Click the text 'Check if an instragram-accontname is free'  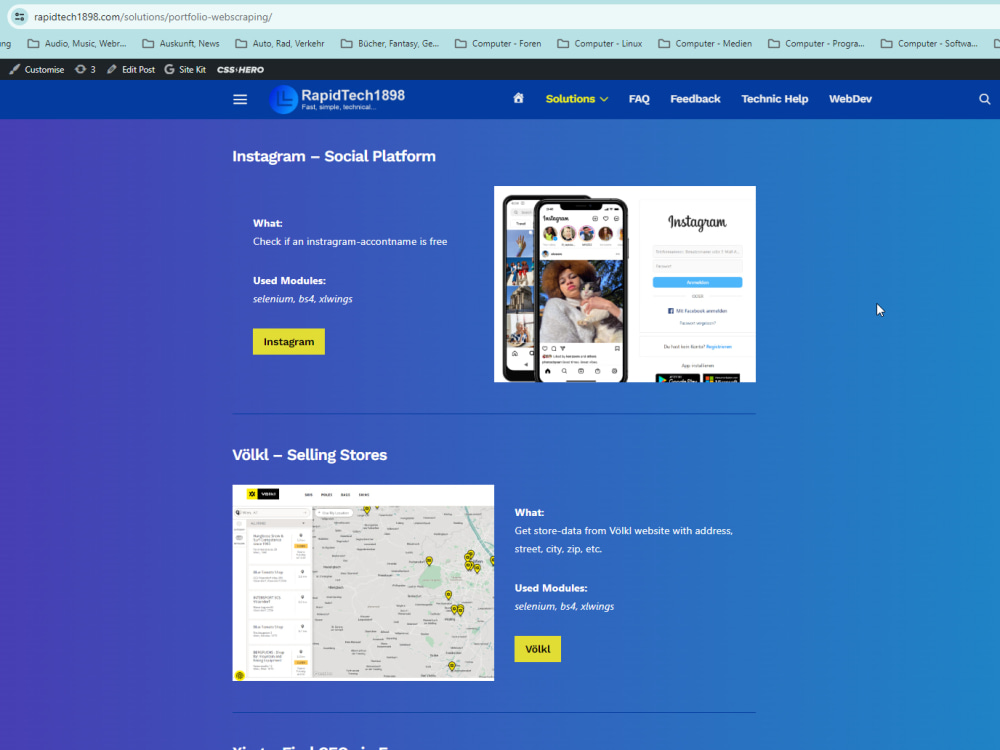[x=350, y=242]
